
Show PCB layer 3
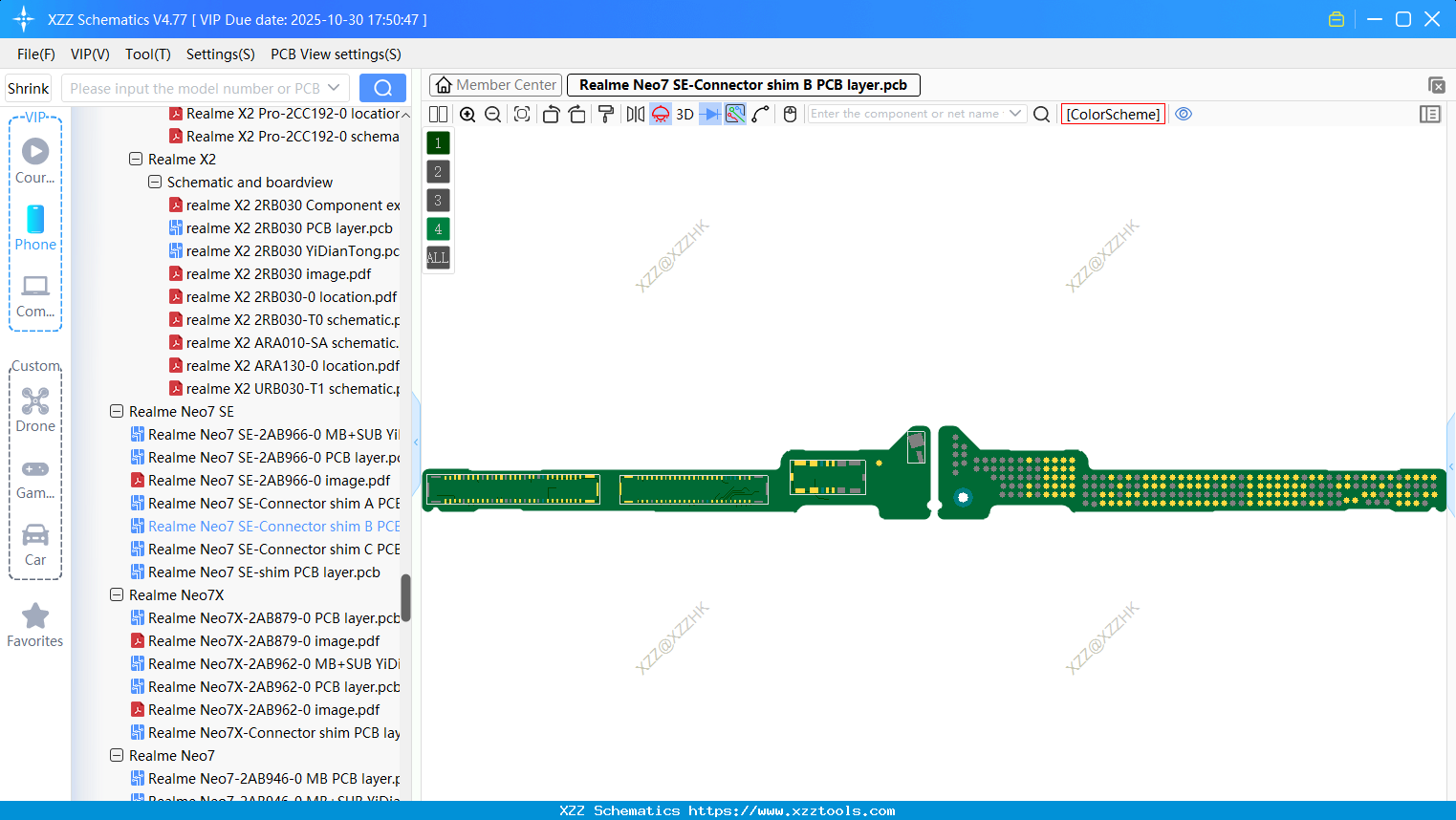(438, 201)
